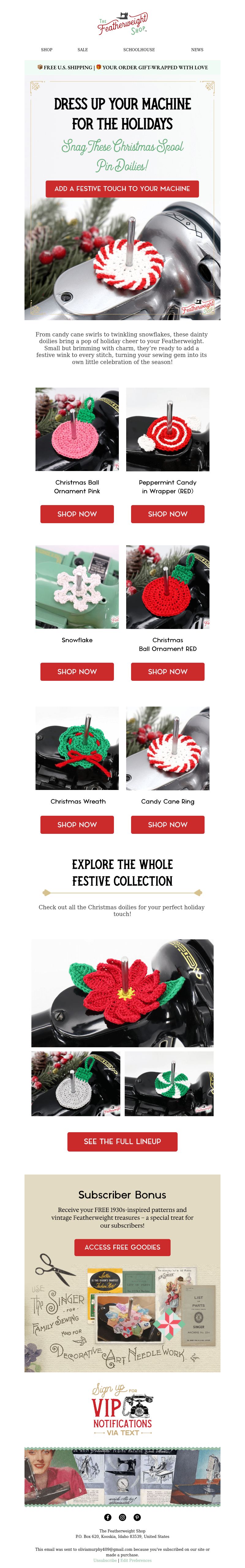
Task: Shop Now for Peppermint Candy in Wrapper
Action: click(168, 514)
